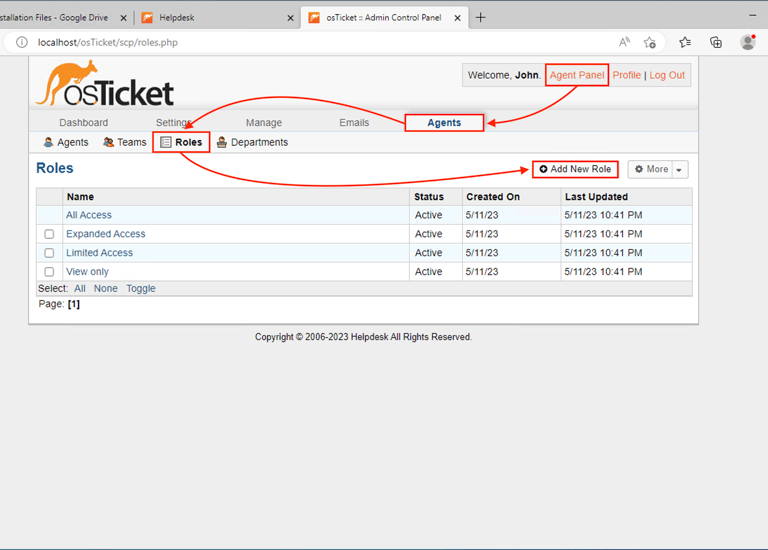768x550 pixels.
Task: Switch to the Helpdesk browser tab
Action: click(x=218, y=18)
